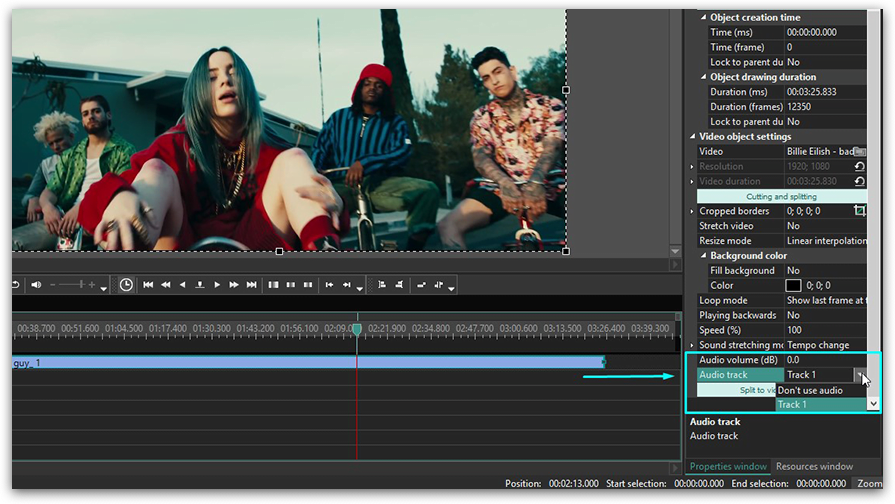Click the timeline's horizontal scroll right arrow

click(675, 468)
